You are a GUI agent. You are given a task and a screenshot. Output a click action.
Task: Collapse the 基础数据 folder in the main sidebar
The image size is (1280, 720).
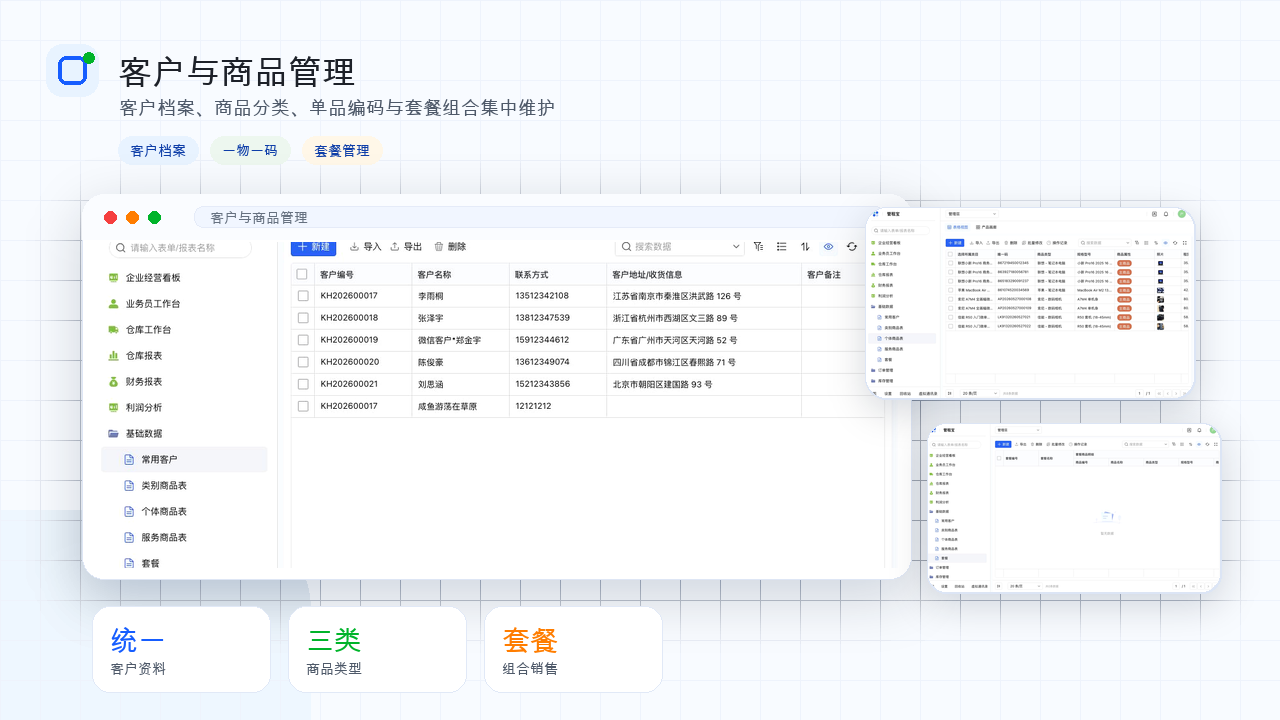pos(135,434)
